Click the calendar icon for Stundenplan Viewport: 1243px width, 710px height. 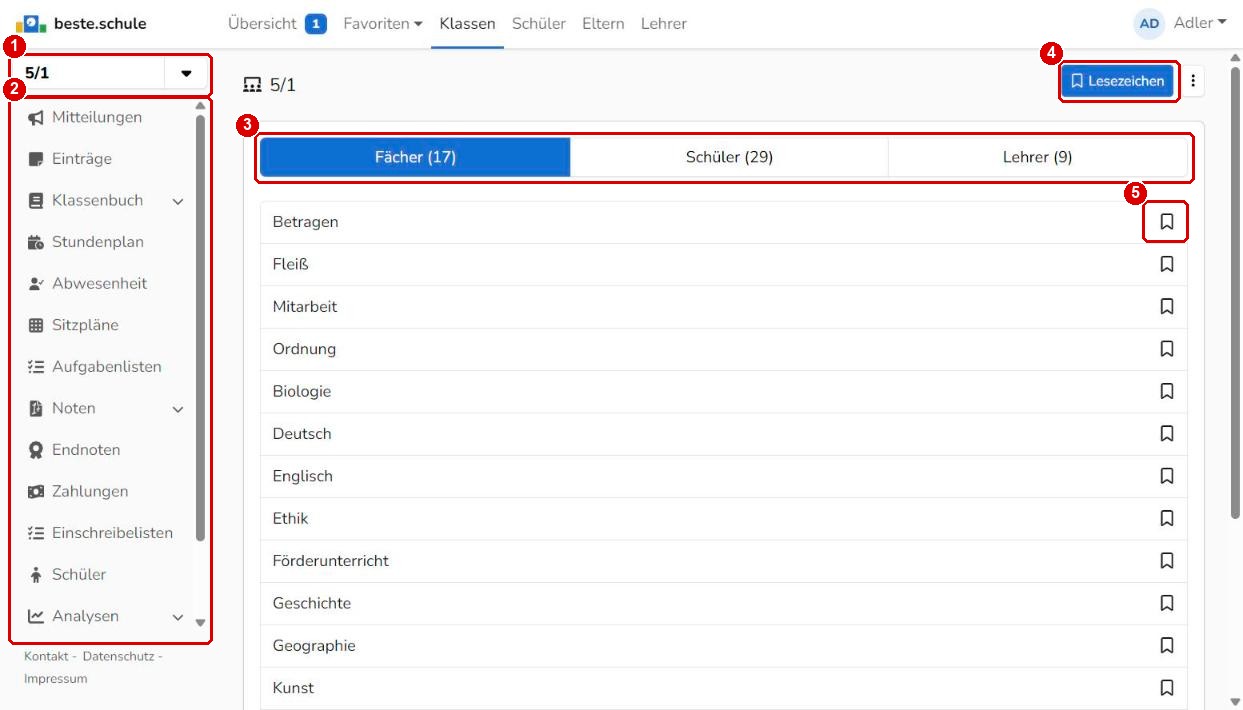[x=36, y=242]
